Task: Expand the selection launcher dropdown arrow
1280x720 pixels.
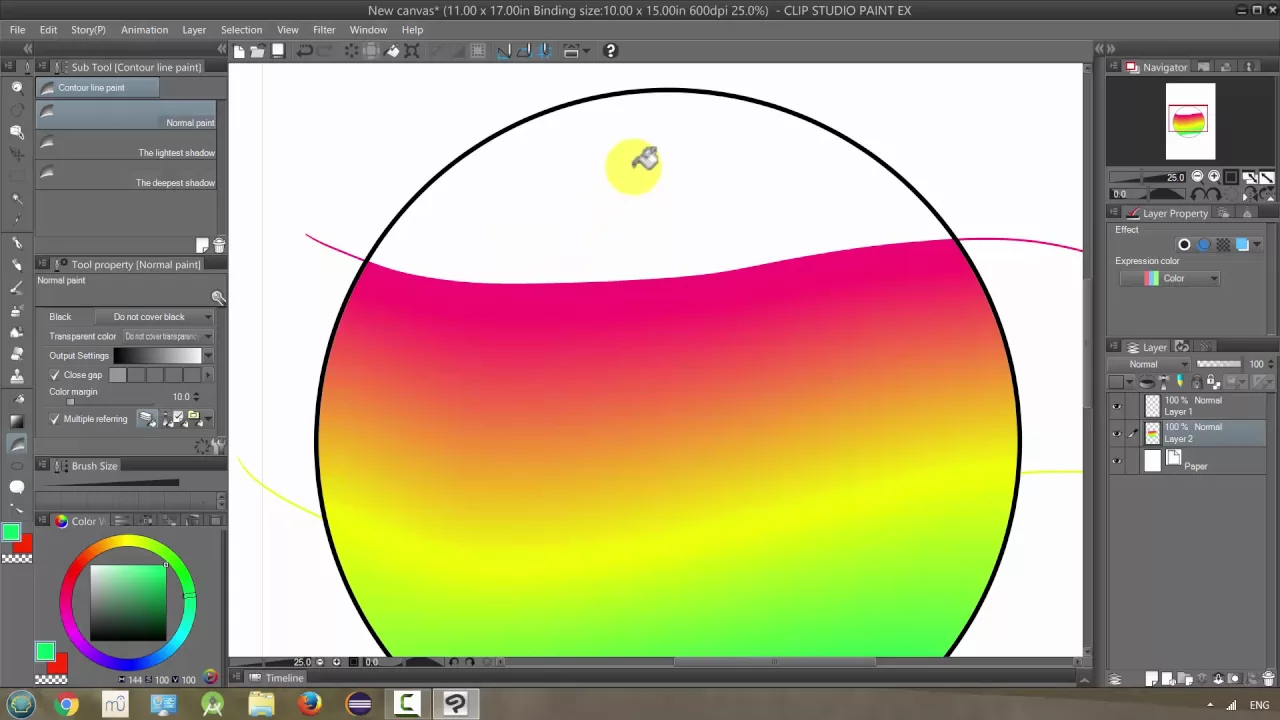Action: tap(586, 51)
